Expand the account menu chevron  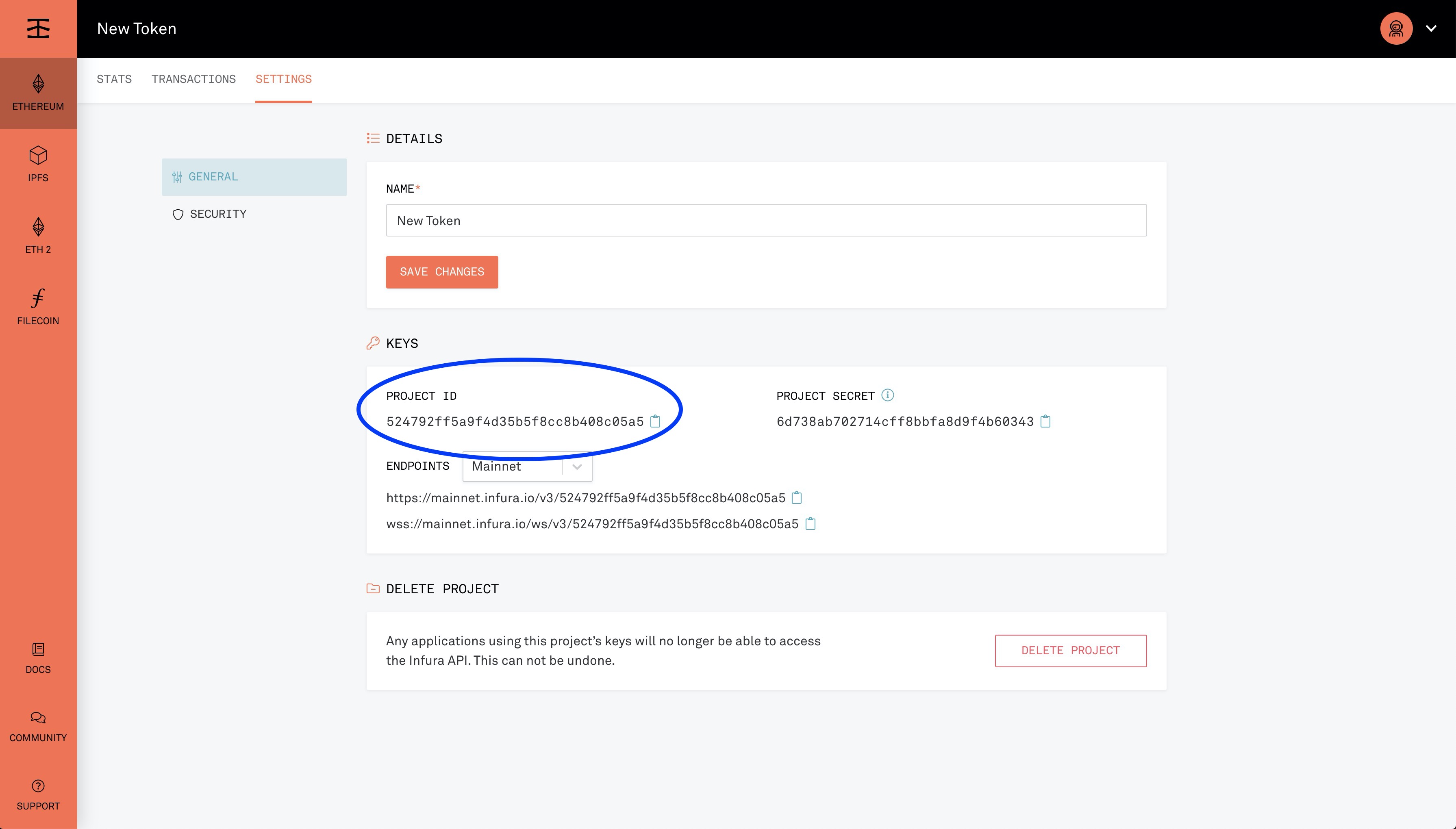pos(1431,28)
